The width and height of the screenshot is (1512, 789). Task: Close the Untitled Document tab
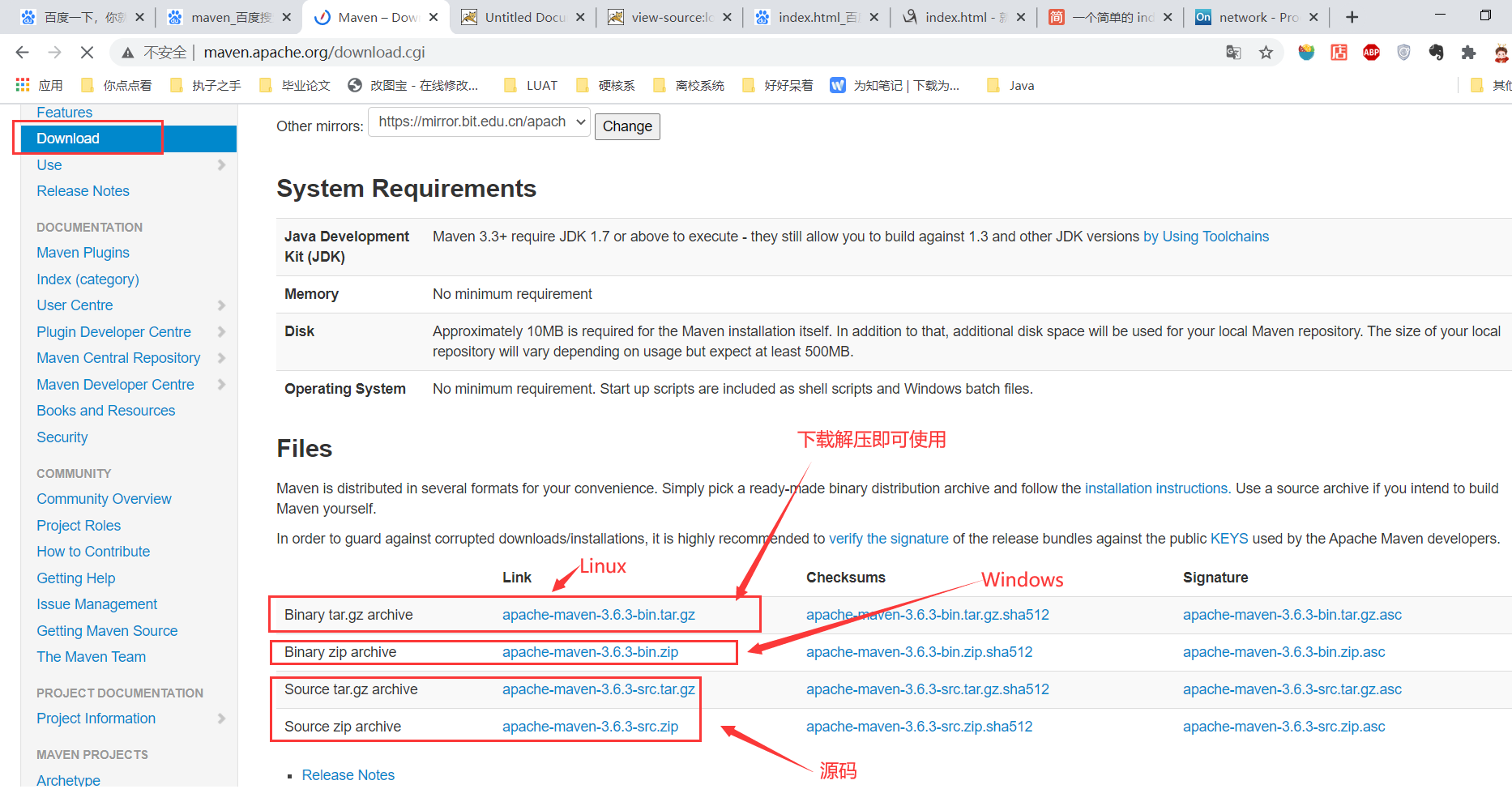(580, 17)
